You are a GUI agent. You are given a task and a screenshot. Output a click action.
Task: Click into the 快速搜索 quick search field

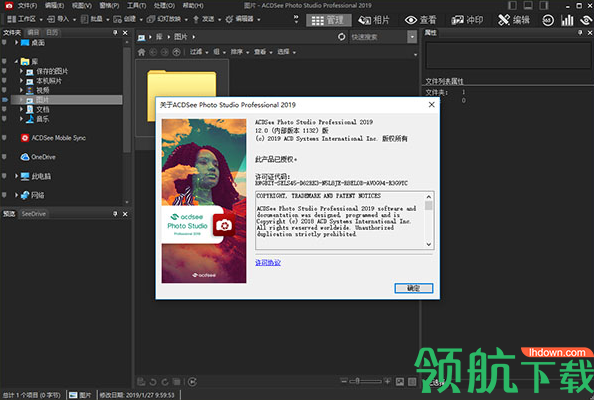pyautogui.click(x=378, y=37)
